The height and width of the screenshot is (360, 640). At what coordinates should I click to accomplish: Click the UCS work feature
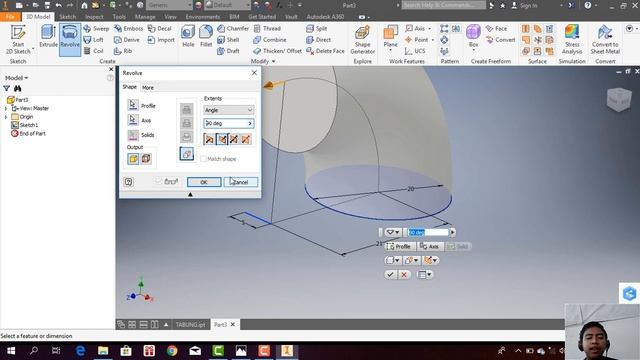pos(415,51)
